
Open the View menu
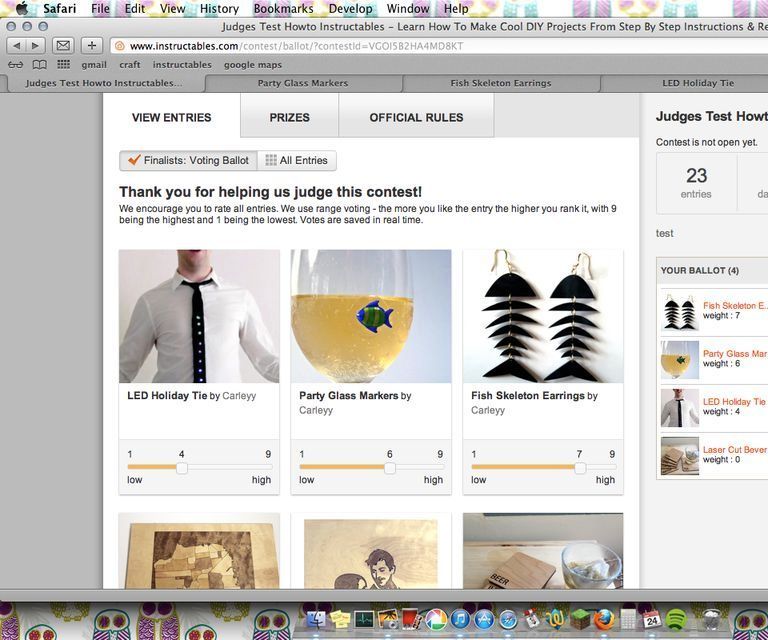click(x=172, y=8)
